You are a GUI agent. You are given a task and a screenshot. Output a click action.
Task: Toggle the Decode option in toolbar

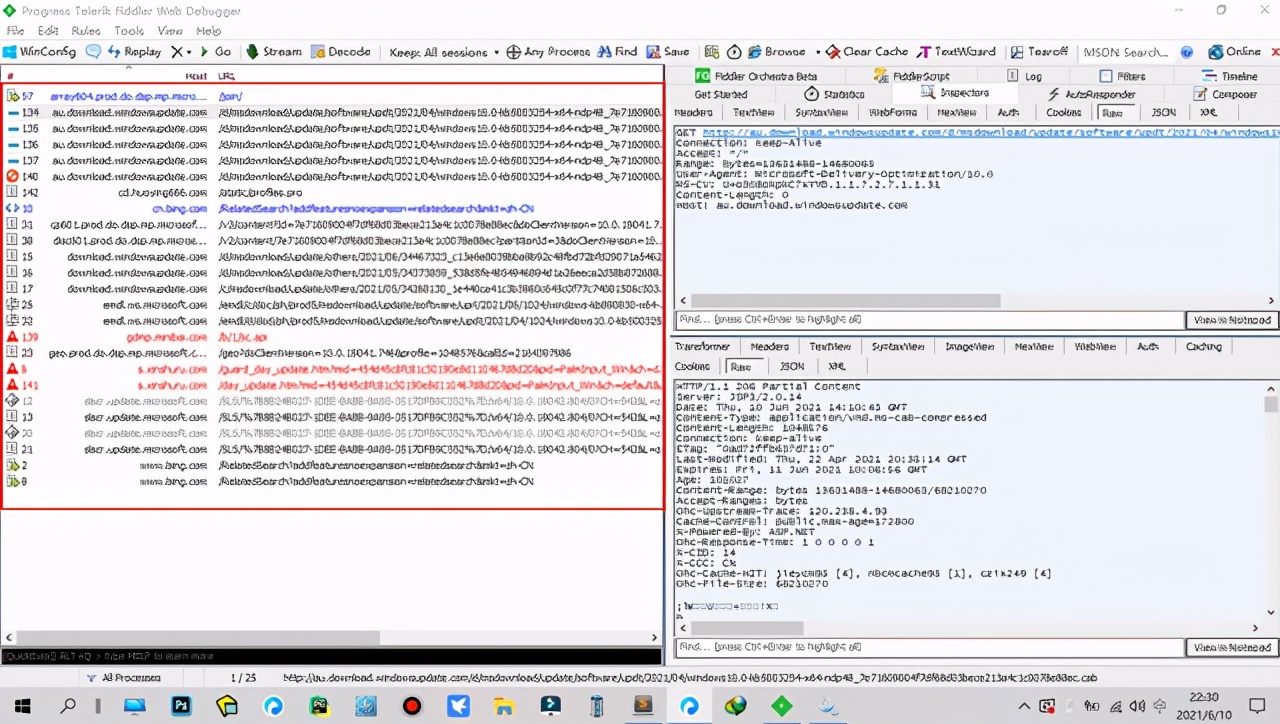[x=341, y=52]
